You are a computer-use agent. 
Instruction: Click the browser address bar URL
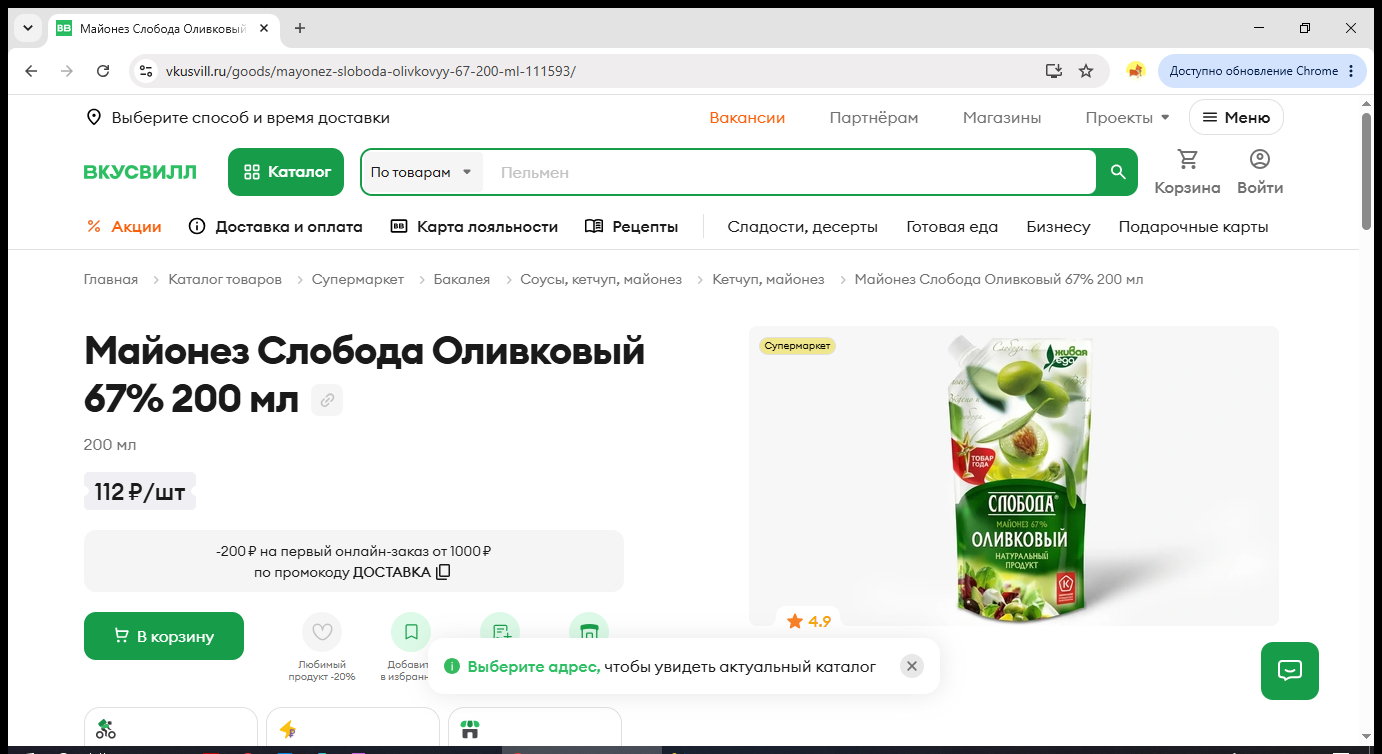[x=370, y=71]
